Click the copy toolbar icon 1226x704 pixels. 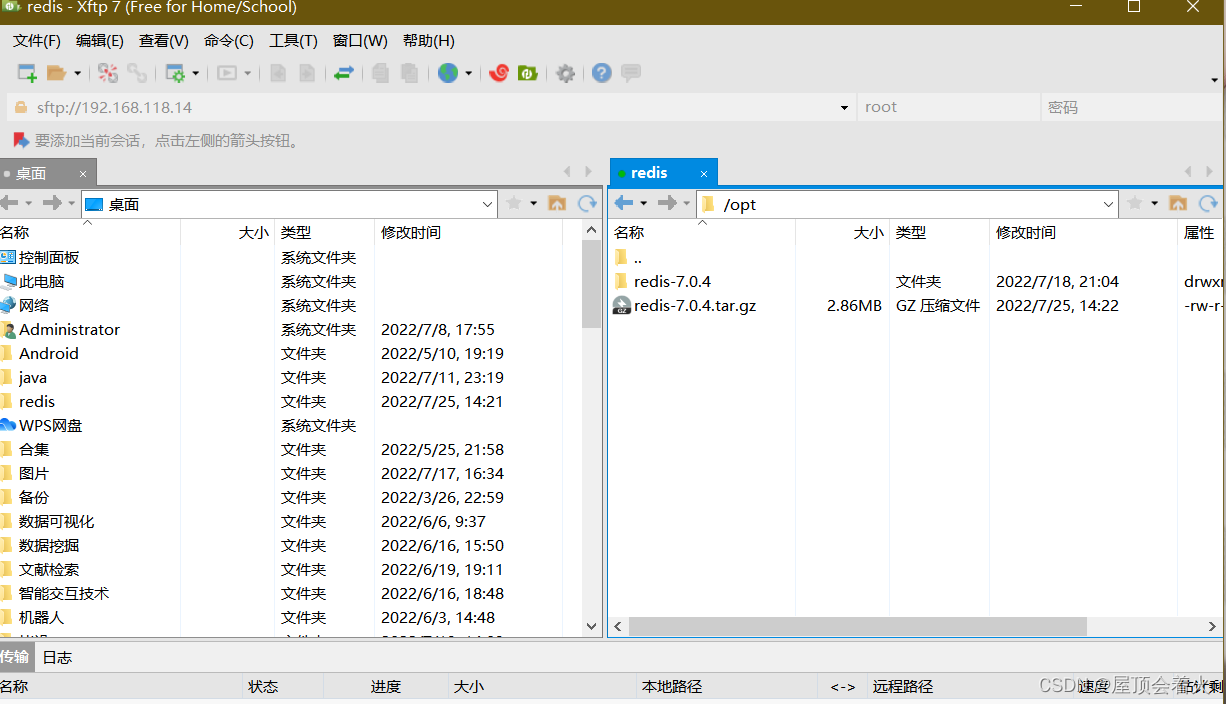click(x=379, y=72)
